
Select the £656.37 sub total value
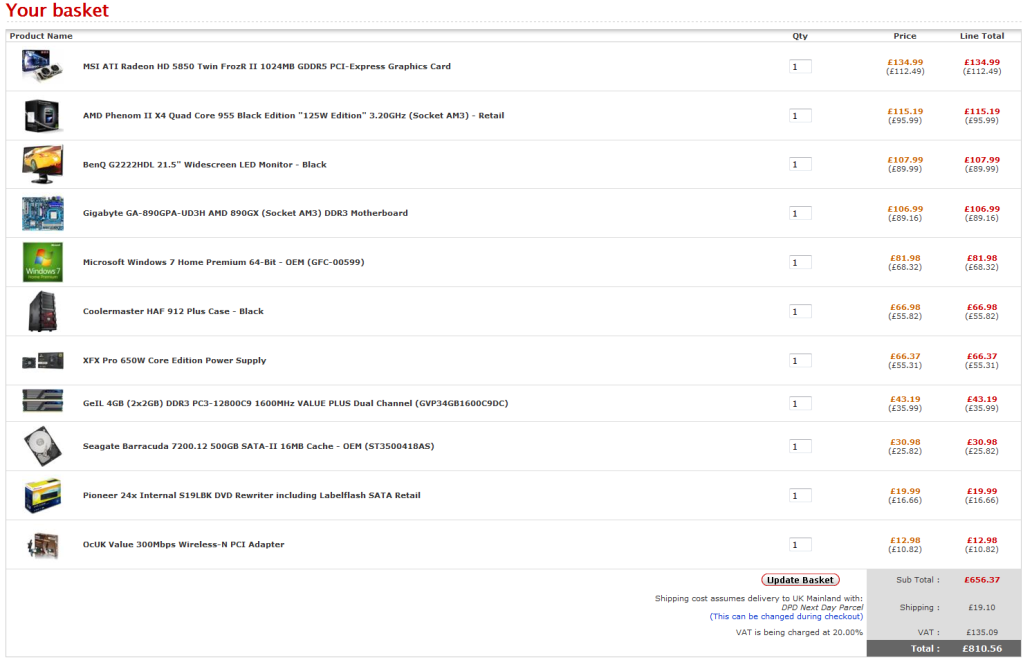point(982,580)
